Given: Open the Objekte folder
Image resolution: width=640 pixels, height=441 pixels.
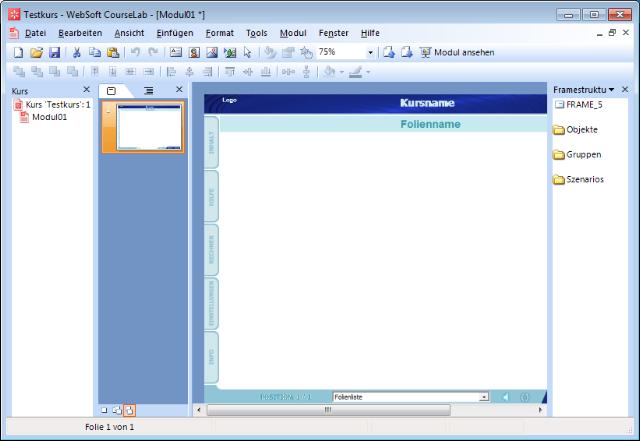Looking at the screenshot, I should [576, 130].
